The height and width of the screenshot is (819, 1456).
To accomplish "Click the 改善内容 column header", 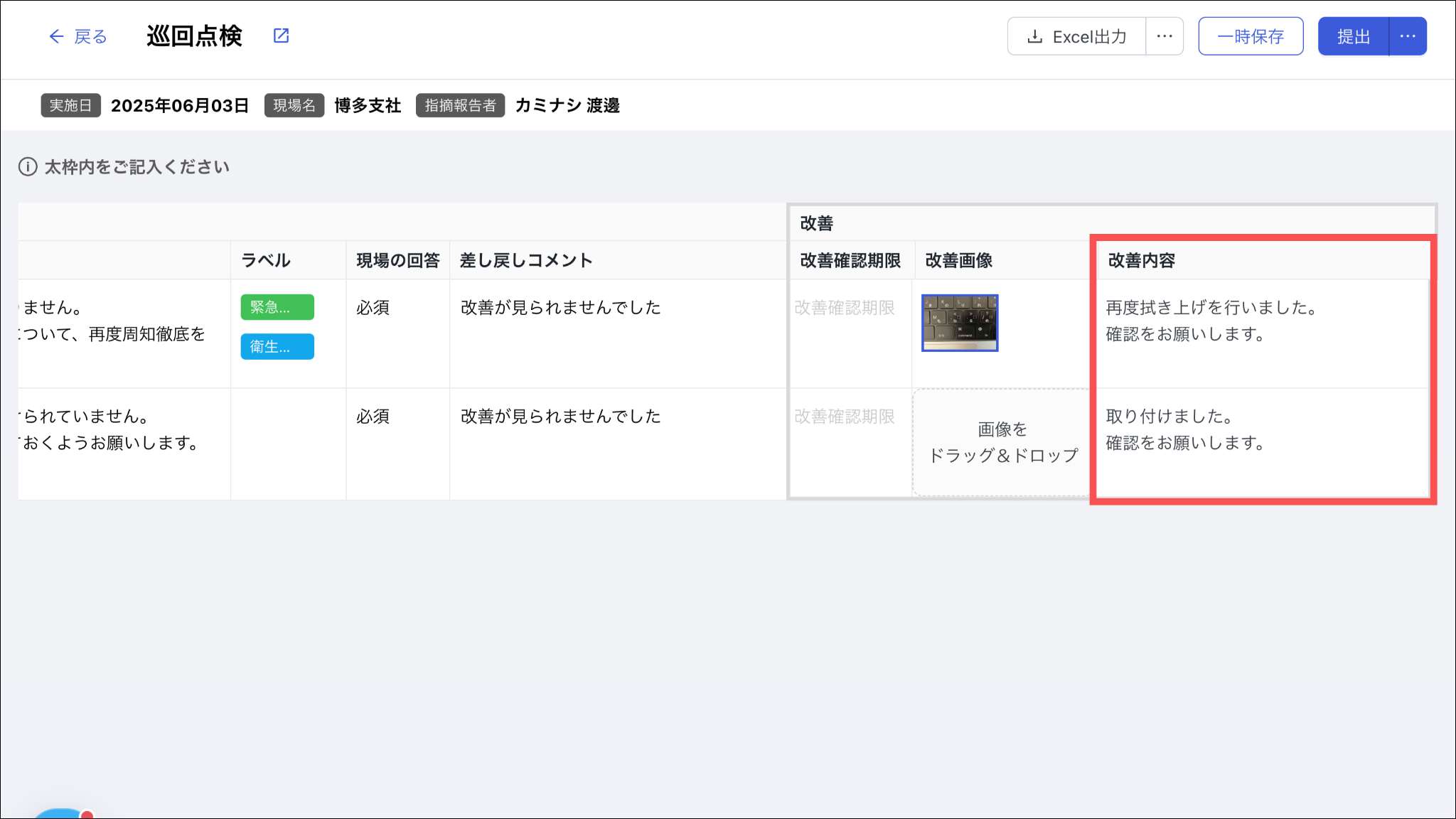I will click(1141, 261).
